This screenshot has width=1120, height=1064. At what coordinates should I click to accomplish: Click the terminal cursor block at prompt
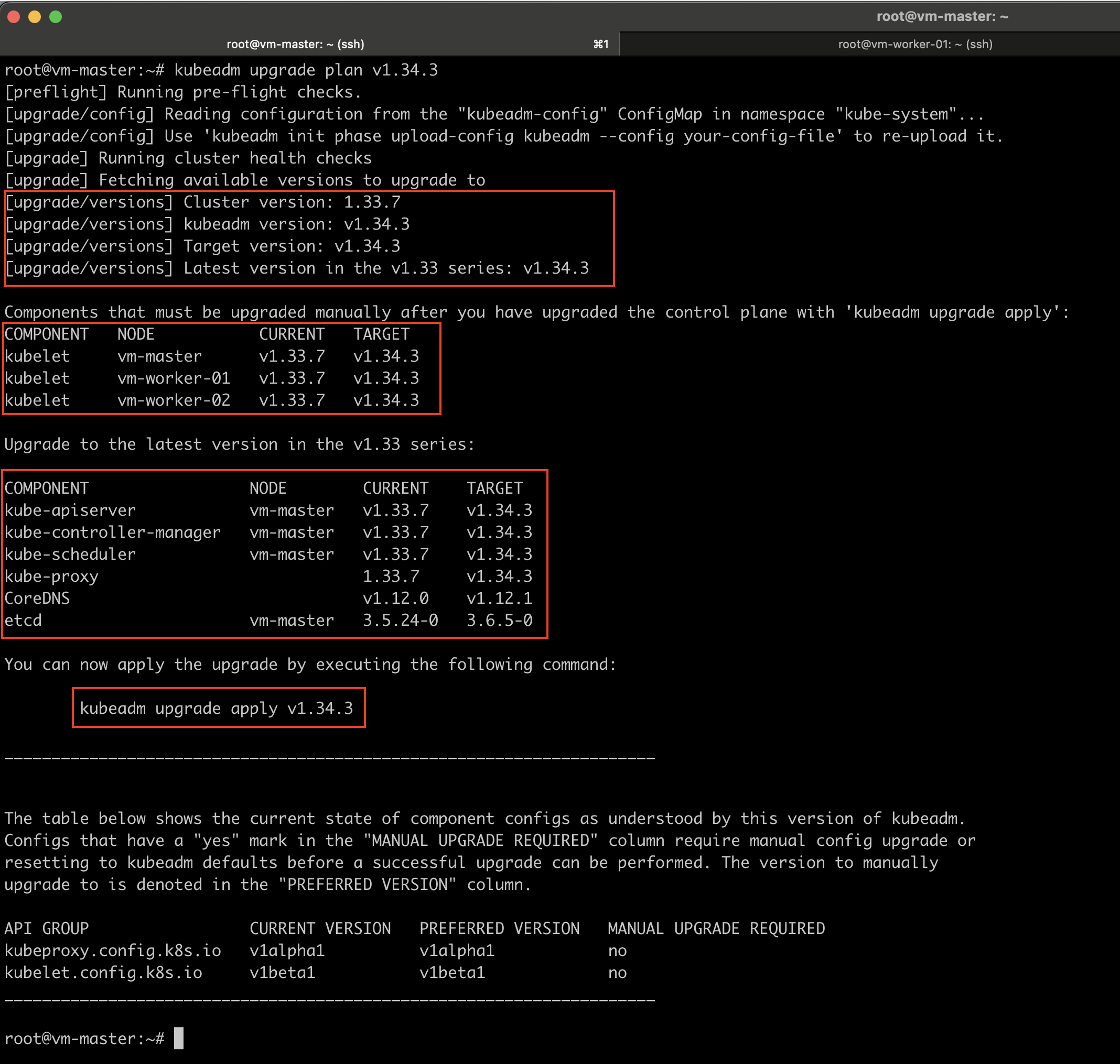179,1038
